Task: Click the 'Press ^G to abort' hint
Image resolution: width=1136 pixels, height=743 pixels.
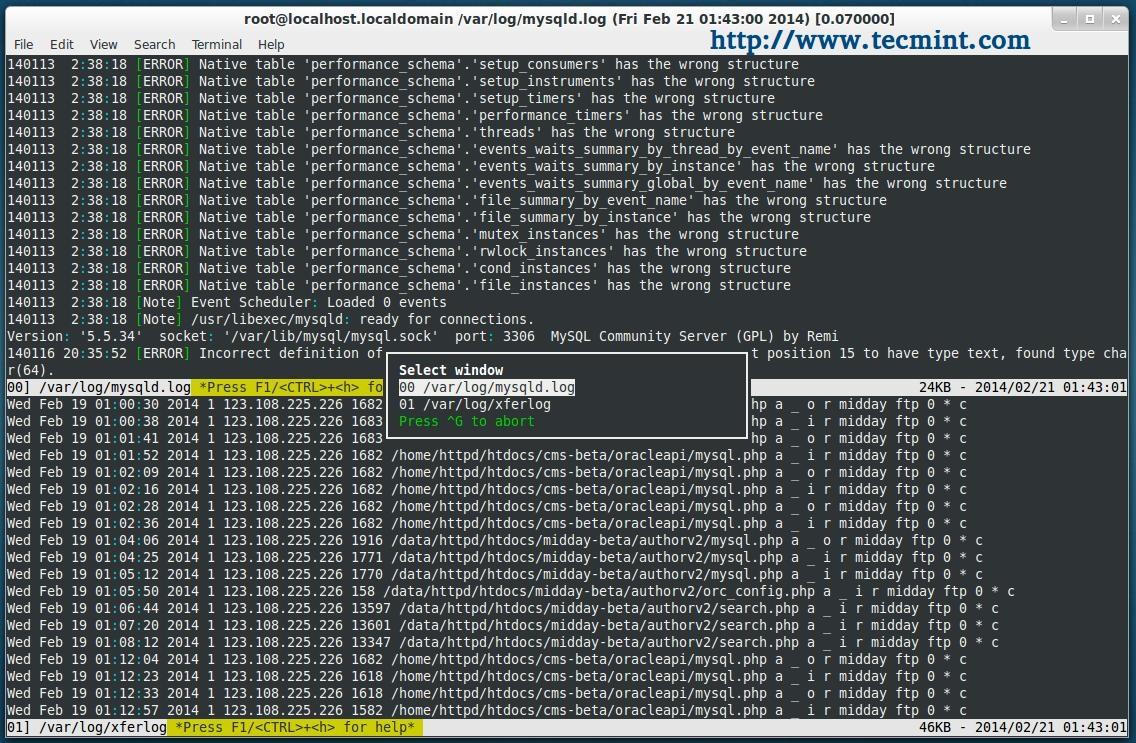Action: click(466, 421)
